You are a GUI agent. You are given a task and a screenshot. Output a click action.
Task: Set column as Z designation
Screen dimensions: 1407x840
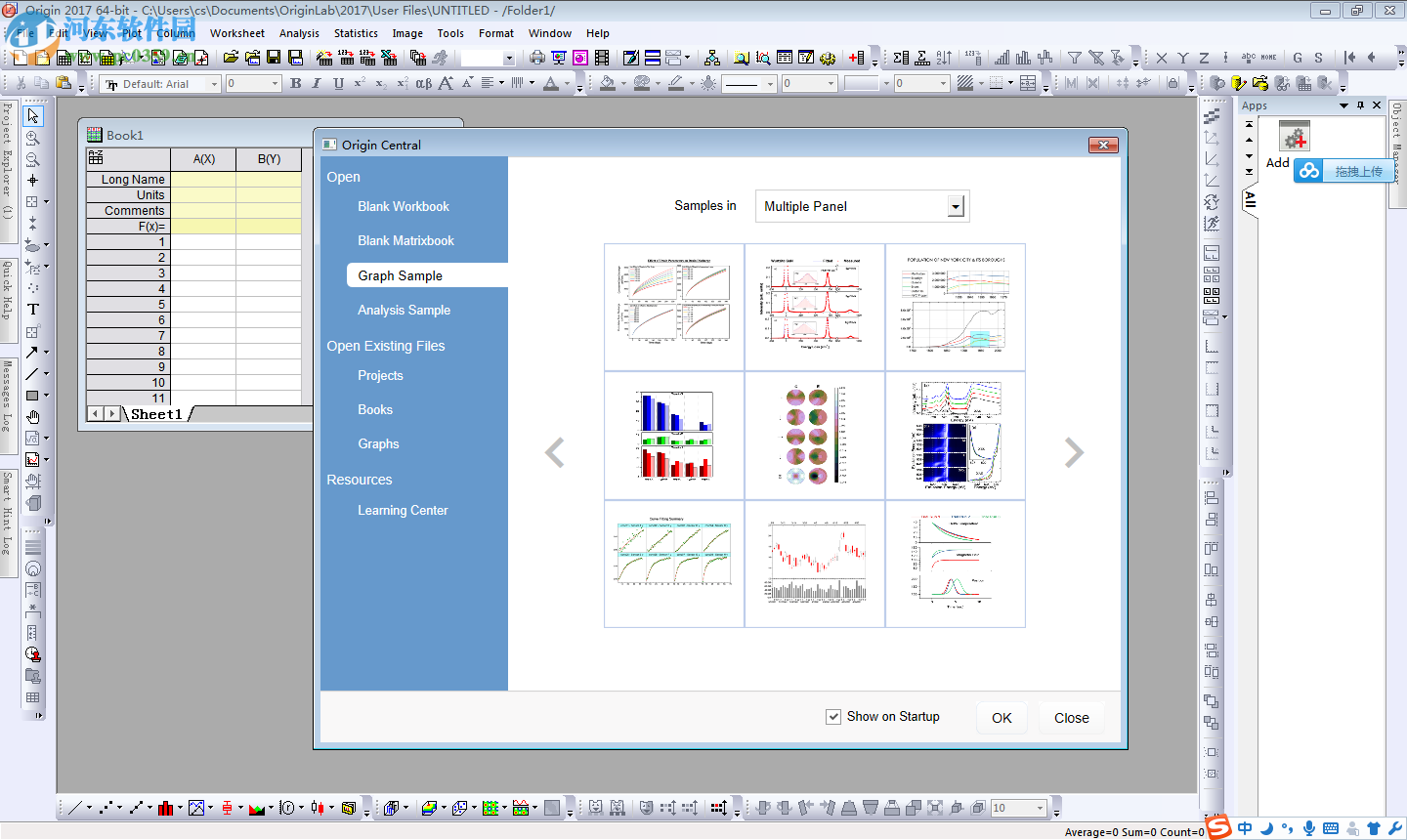coord(1204,58)
